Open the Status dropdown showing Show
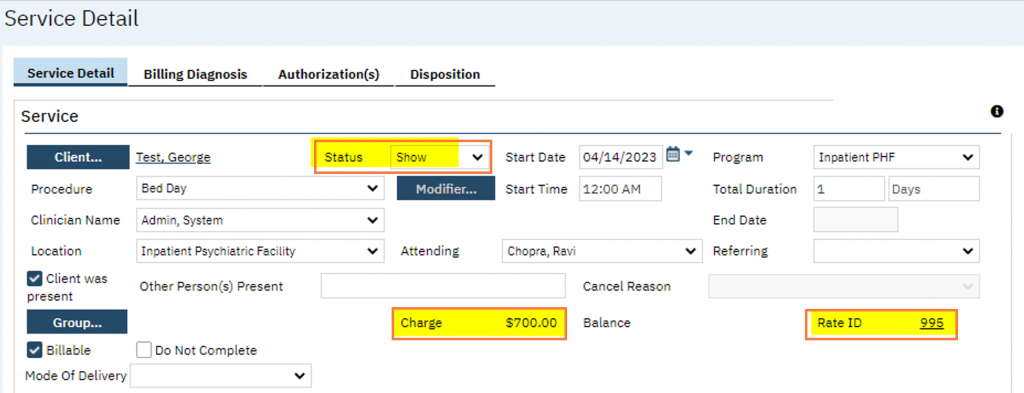This screenshot has width=1024, height=393. click(439, 157)
